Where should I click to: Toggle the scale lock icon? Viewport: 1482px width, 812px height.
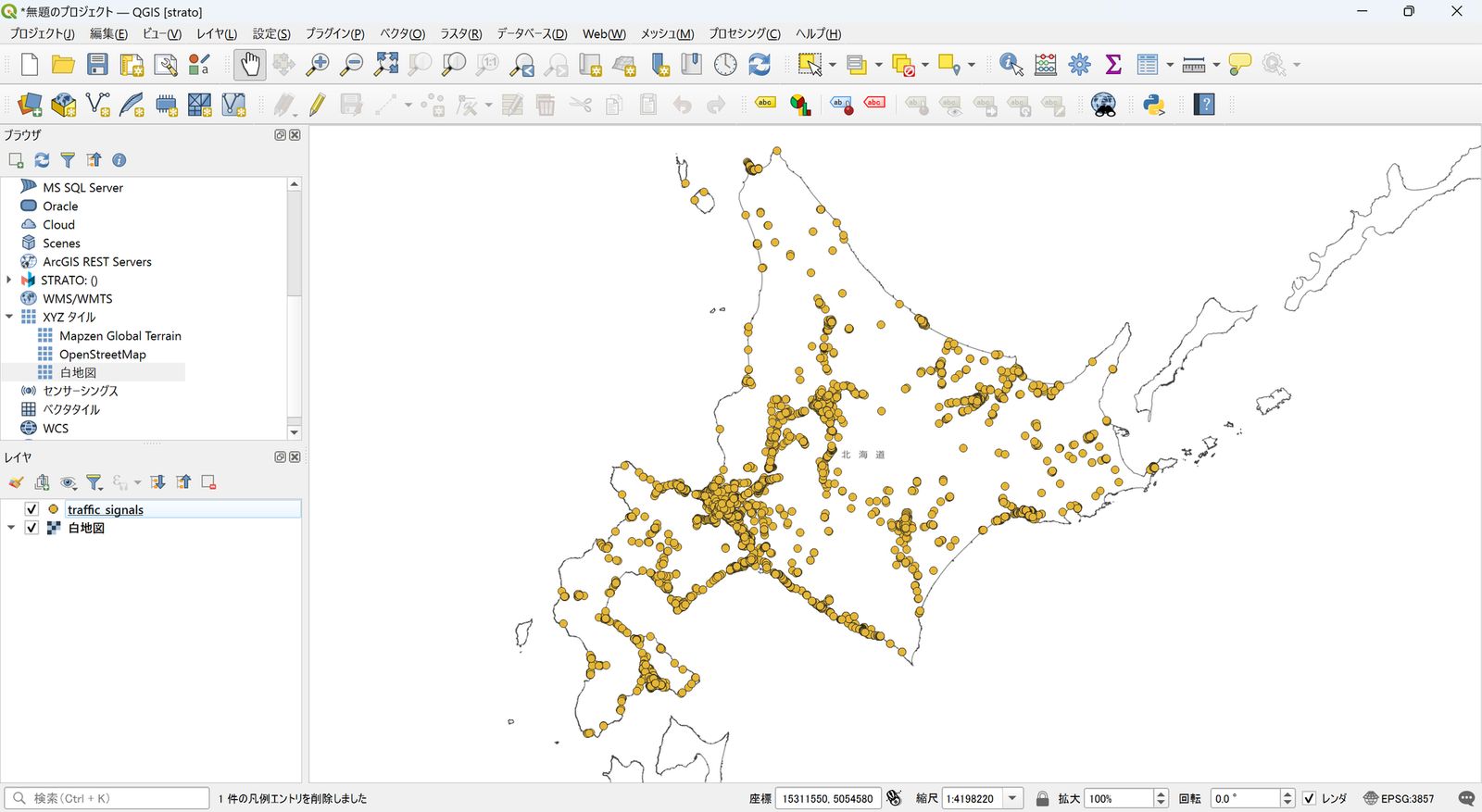point(1042,798)
